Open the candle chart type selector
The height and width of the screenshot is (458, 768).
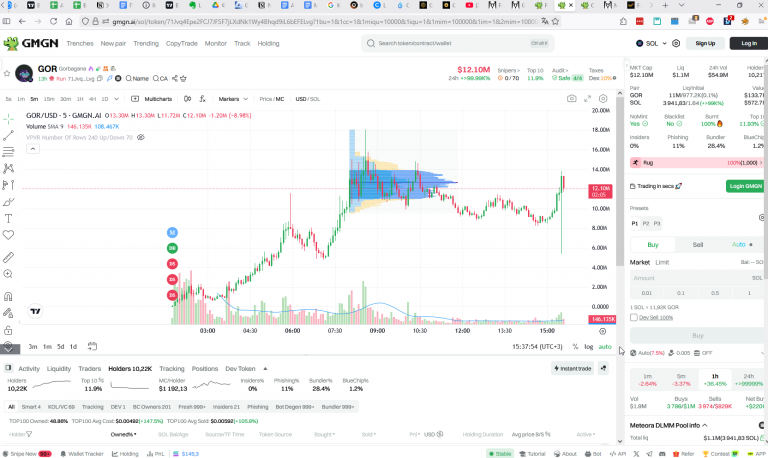pos(187,99)
